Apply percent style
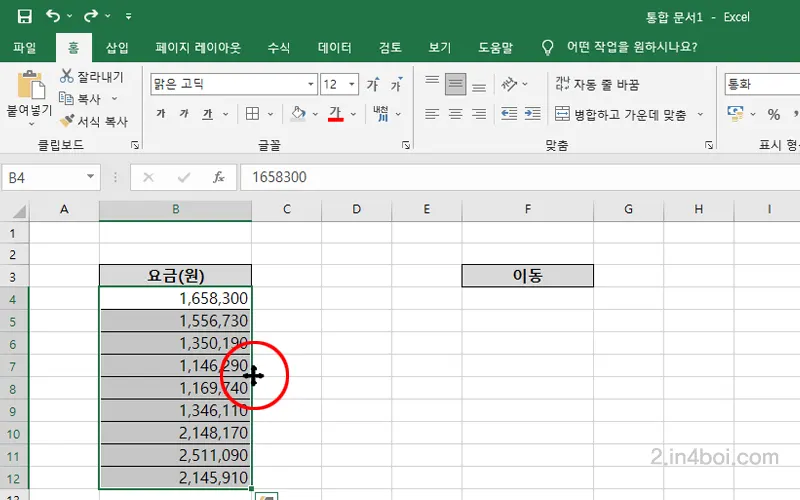 (x=773, y=114)
